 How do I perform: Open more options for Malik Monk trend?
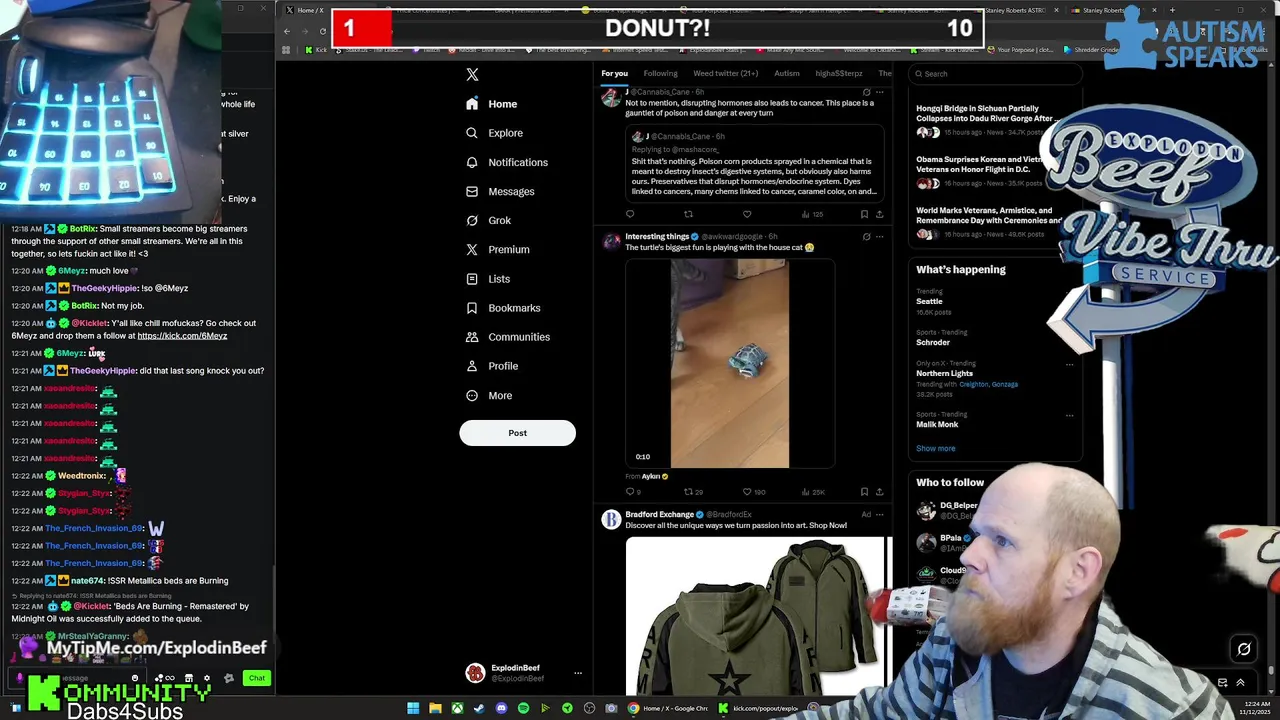1069,415
